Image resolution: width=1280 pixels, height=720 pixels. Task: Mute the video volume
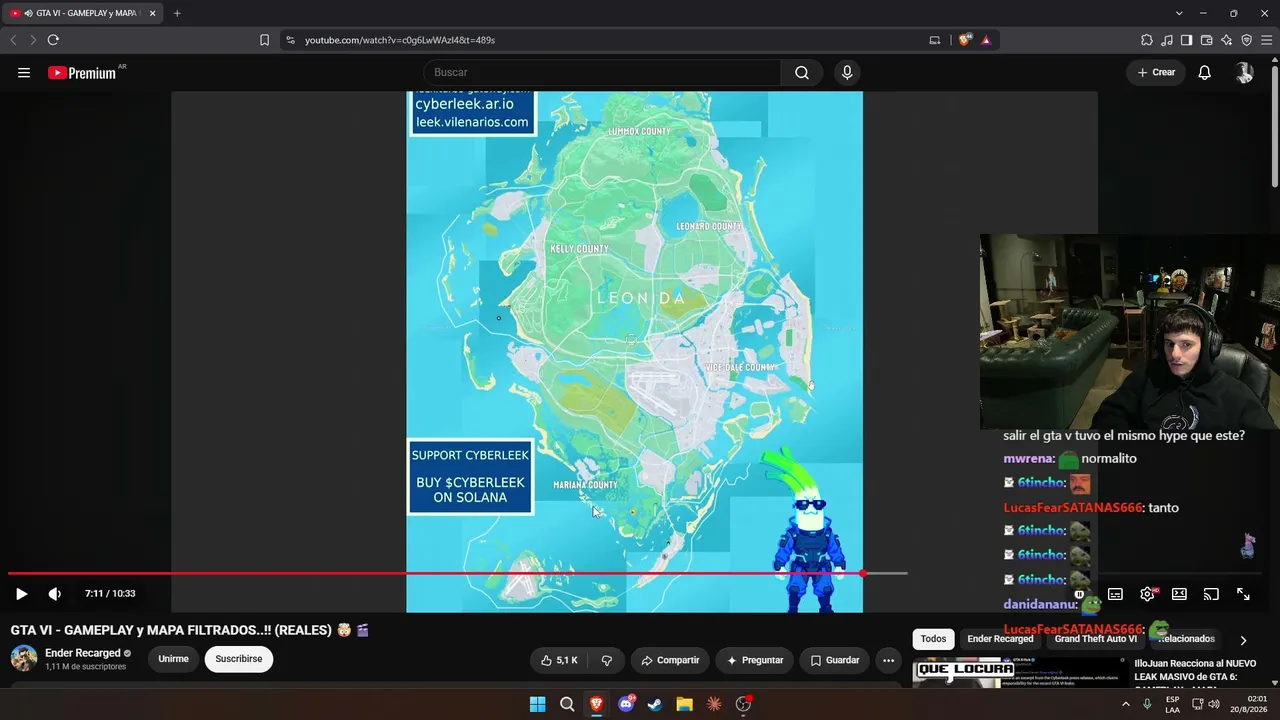(x=55, y=594)
